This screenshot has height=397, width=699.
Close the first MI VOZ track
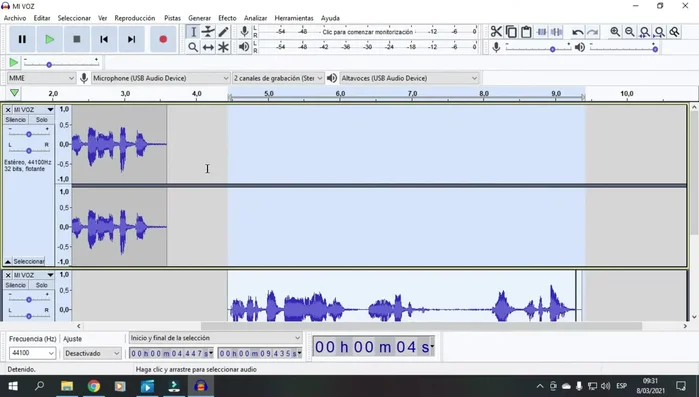coord(8,110)
